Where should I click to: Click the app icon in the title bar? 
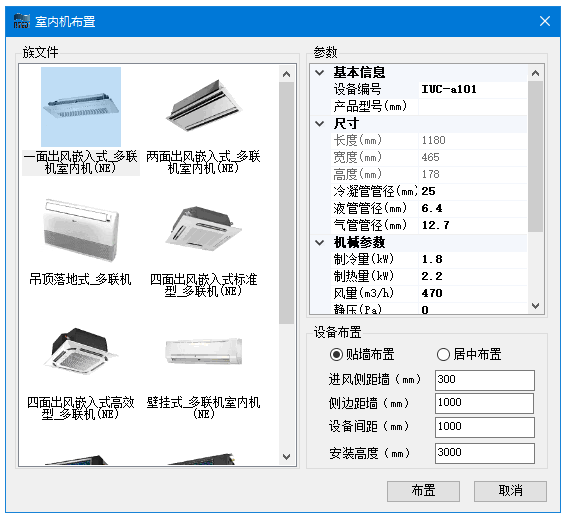tap(22, 21)
